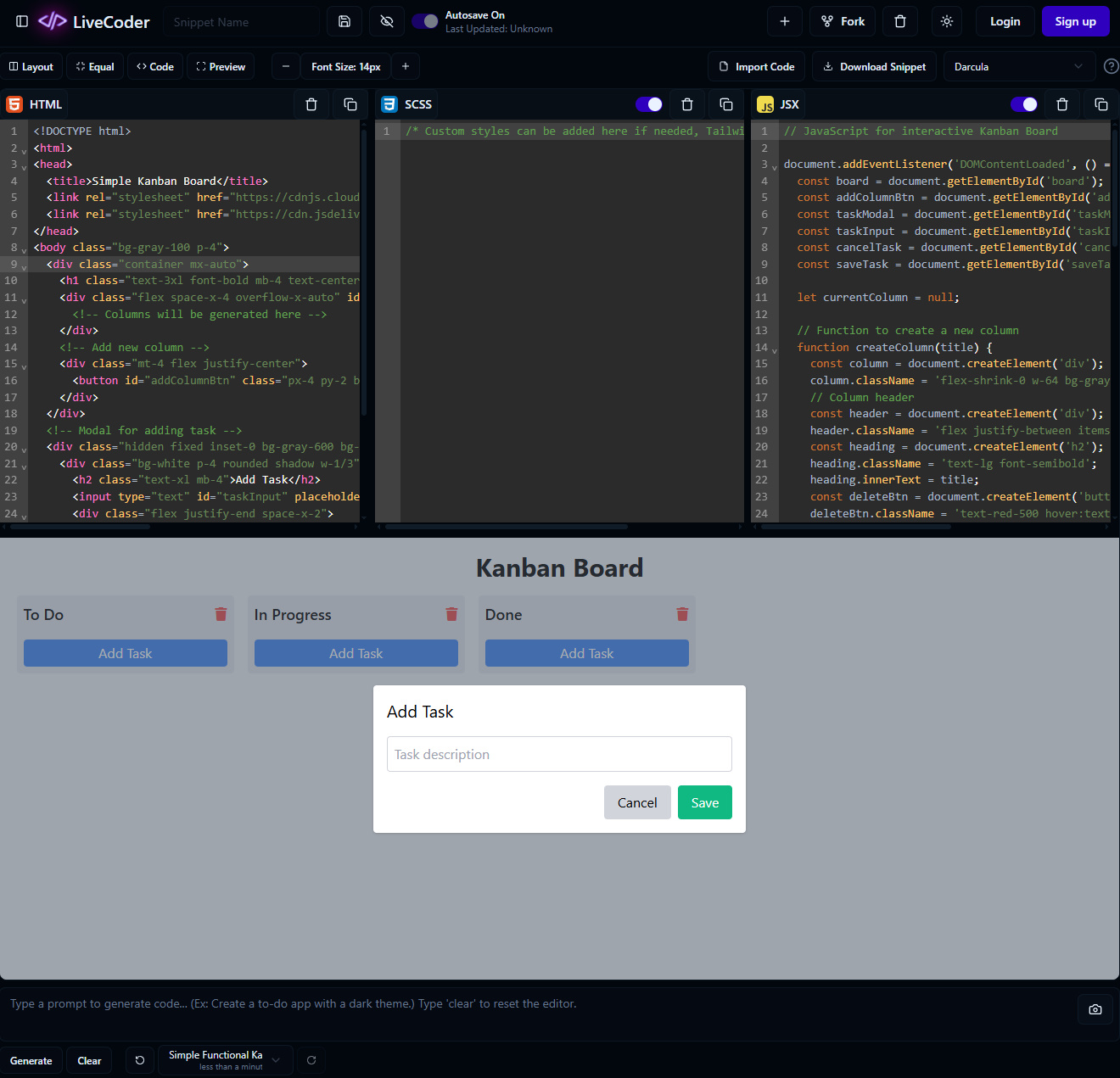Fold JSX createColumn function on line 14
The image size is (1120, 1078).
[774, 350]
